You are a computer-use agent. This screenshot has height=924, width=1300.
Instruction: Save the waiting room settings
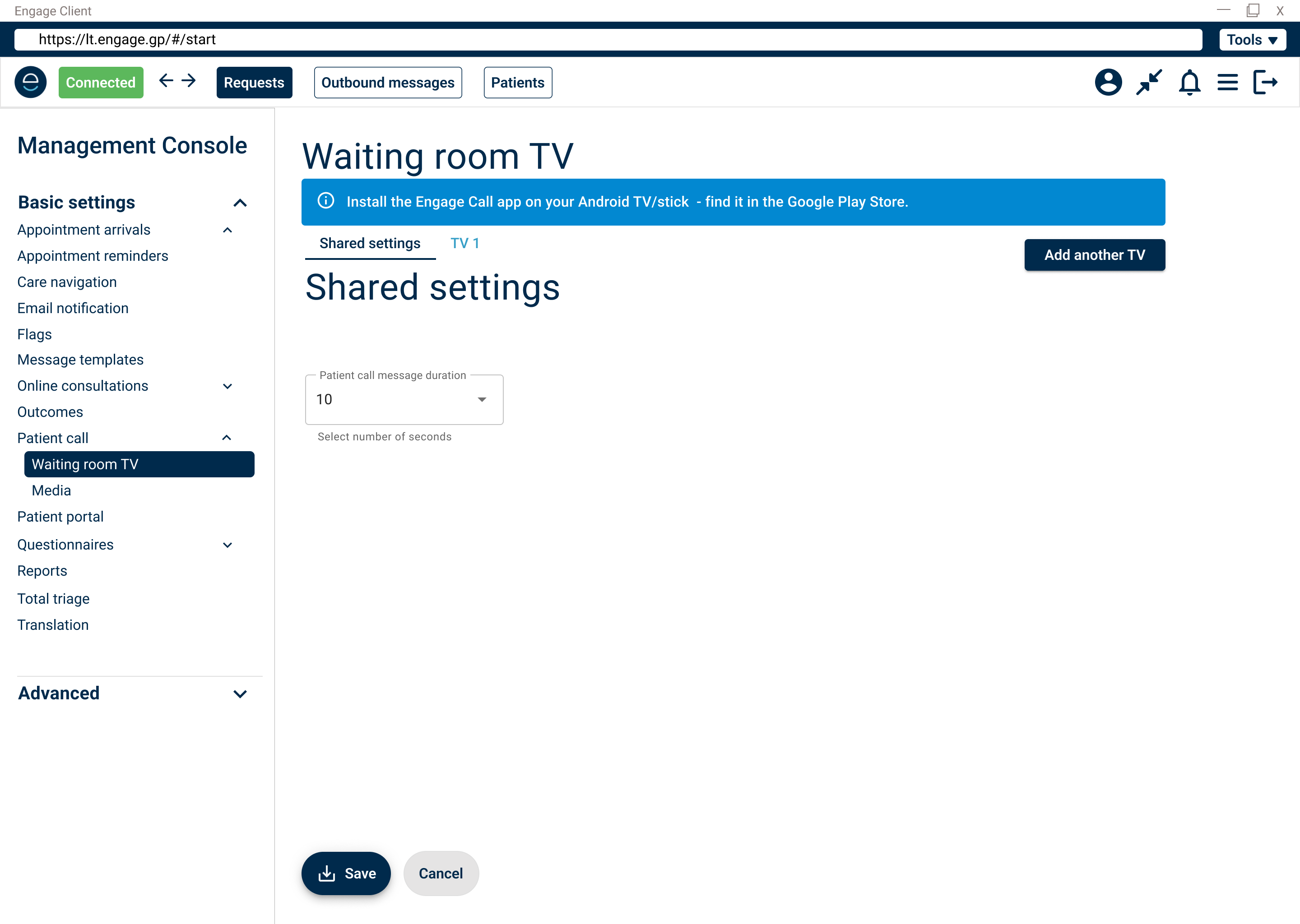(346, 873)
